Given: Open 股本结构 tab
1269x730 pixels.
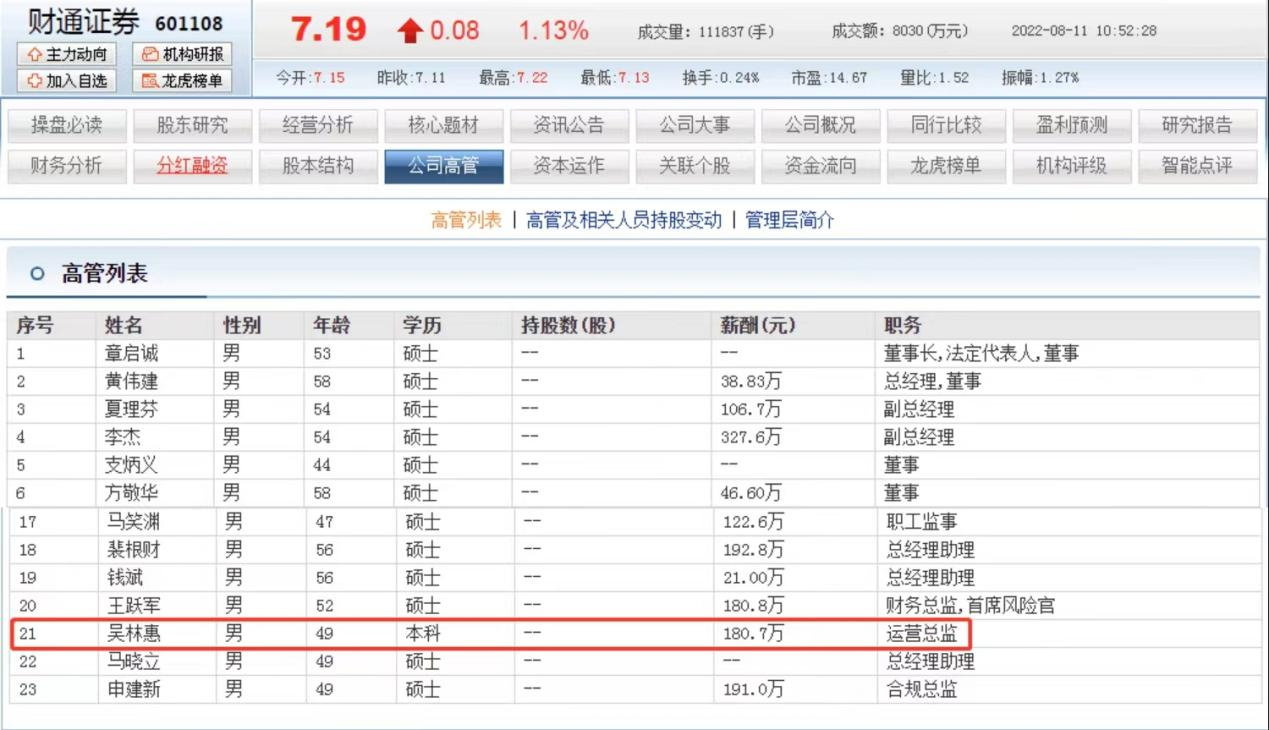Looking at the screenshot, I should pyautogui.click(x=318, y=166).
